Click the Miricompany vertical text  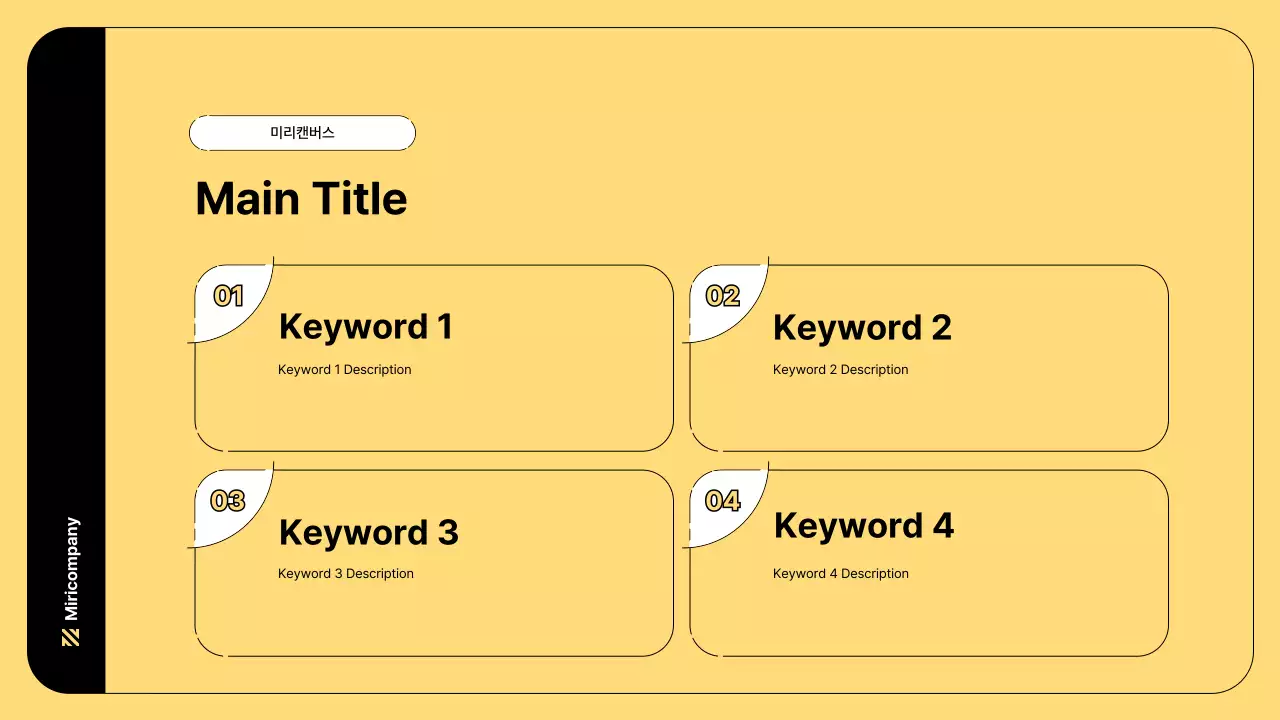pyautogui.click(x=71, y=569)
